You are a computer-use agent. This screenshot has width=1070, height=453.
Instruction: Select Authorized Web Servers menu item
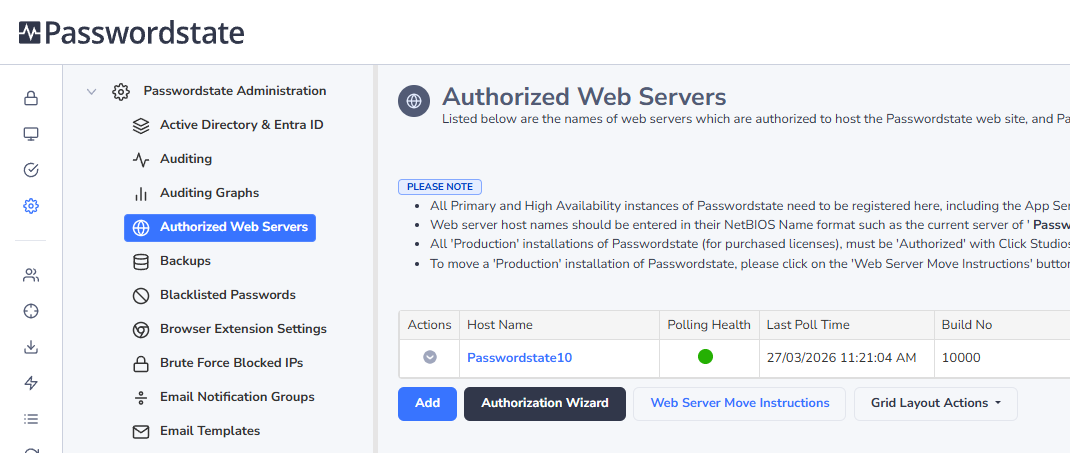pos(220,227)
